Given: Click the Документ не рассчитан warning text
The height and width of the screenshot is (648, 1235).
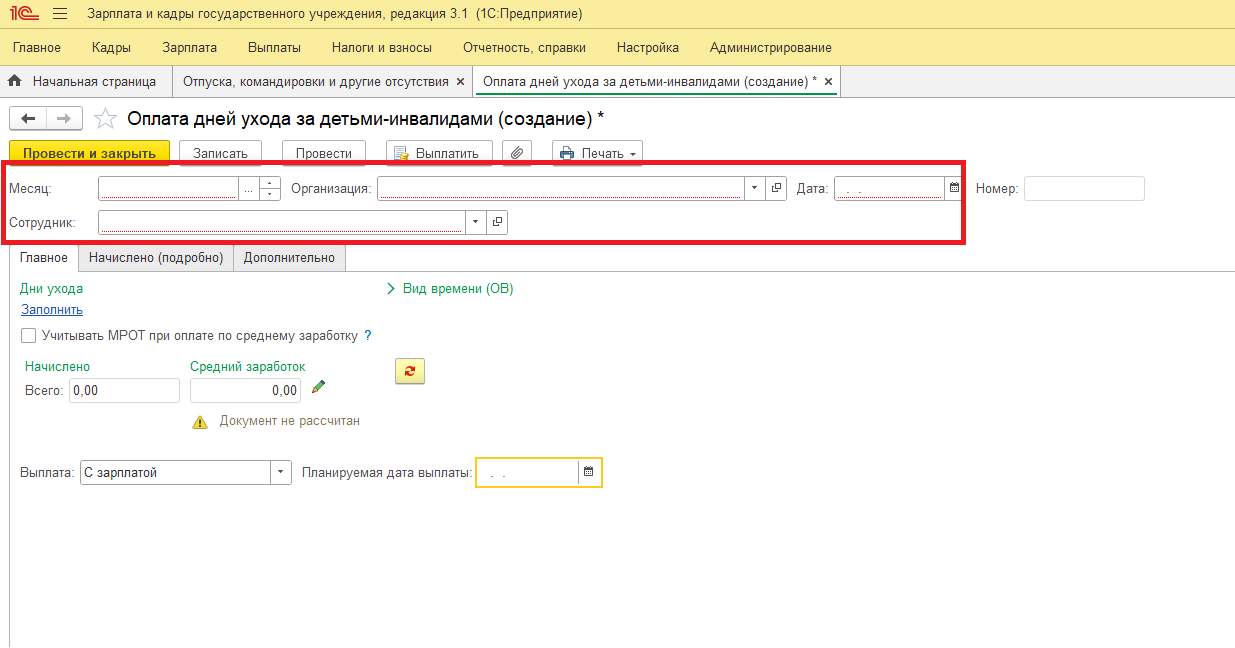Looking at the screenshot, I should pos(290,421).
